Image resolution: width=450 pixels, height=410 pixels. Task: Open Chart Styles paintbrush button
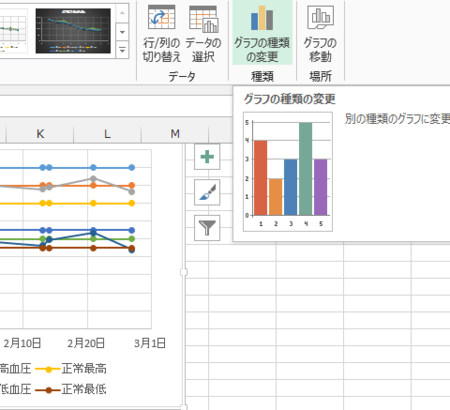(207, 192)
